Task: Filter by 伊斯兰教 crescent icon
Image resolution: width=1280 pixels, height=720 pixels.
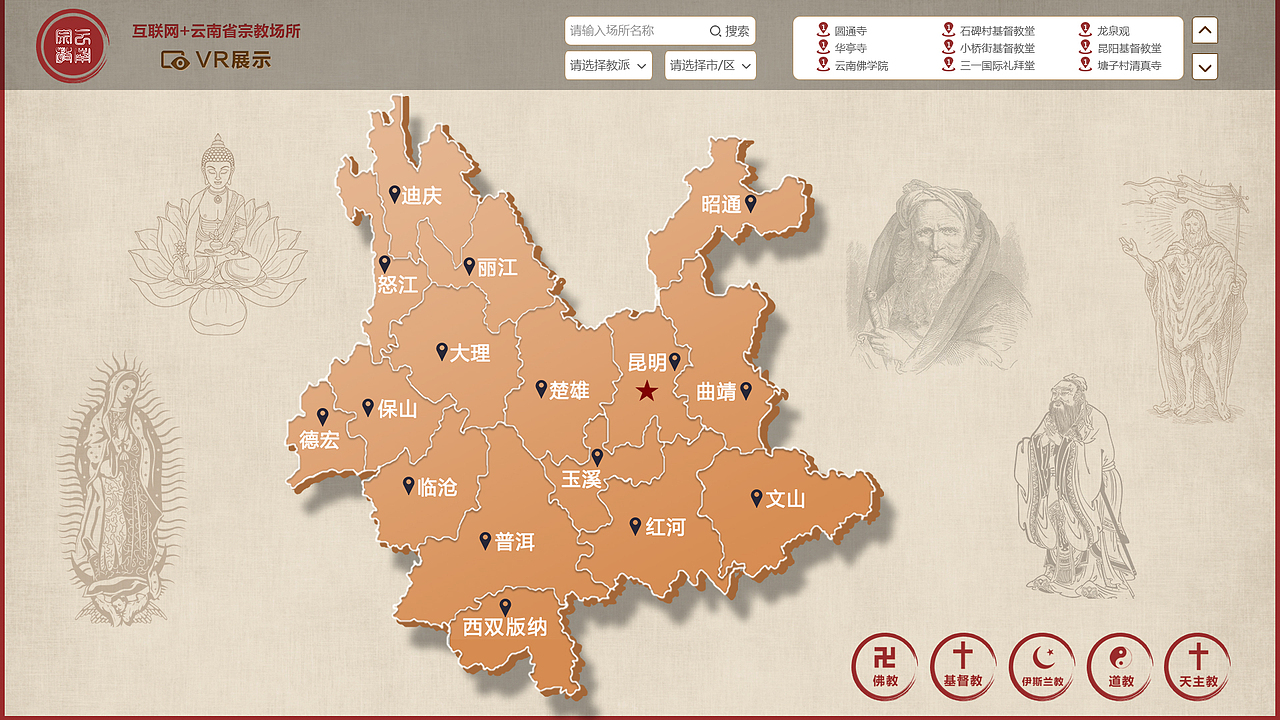Action: (x=1042, y=666)
